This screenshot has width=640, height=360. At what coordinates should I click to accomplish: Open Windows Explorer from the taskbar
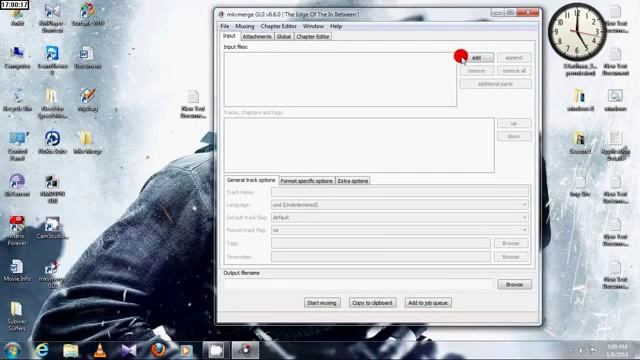tap(71, 350)
